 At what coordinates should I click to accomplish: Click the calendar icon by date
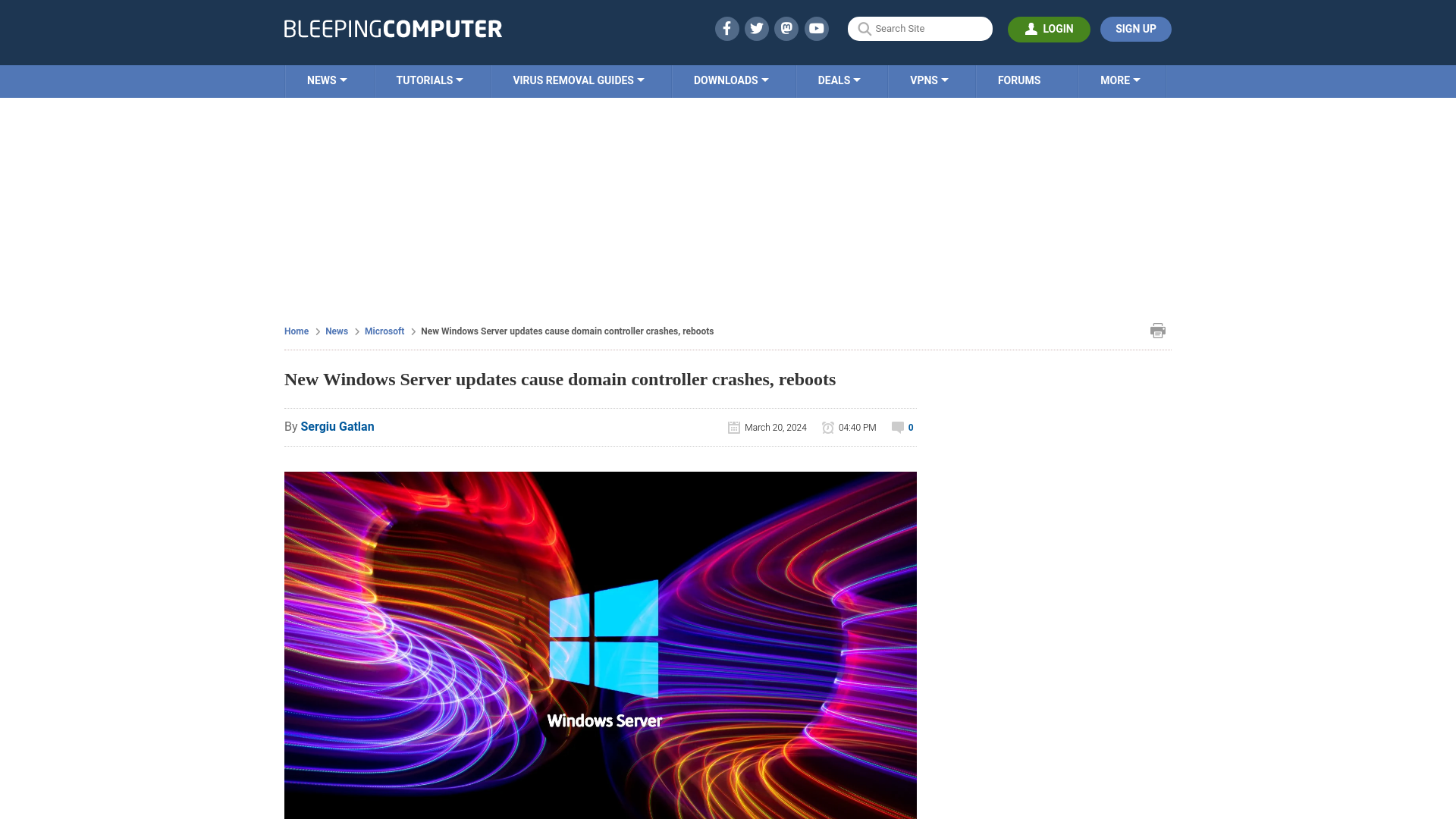coord(733,428)
